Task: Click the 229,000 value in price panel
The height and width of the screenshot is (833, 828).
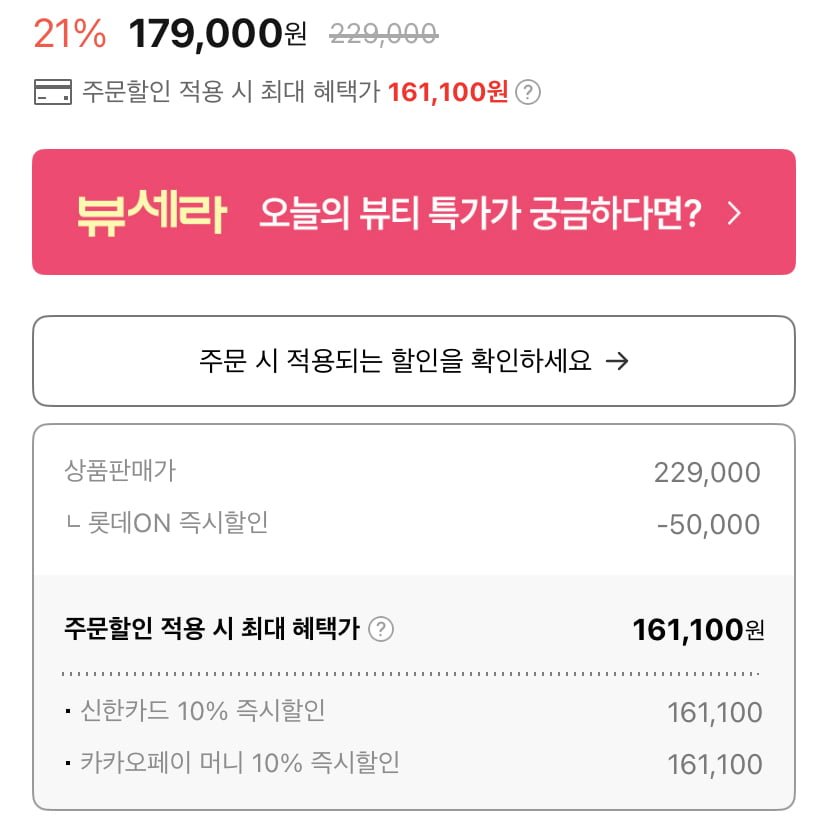Action: (707, 472)
